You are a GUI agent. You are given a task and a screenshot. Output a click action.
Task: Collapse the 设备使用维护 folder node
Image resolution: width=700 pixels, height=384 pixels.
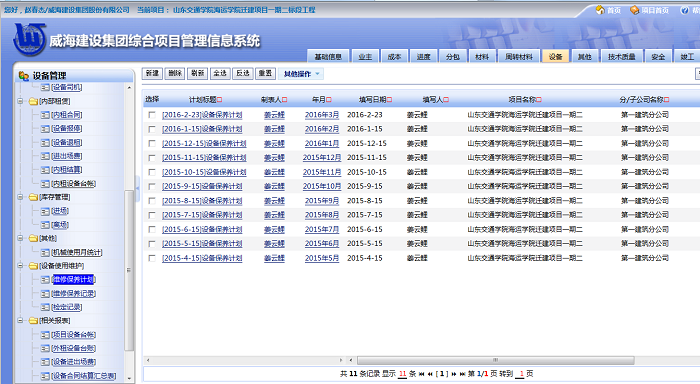(x=20, y=266)
